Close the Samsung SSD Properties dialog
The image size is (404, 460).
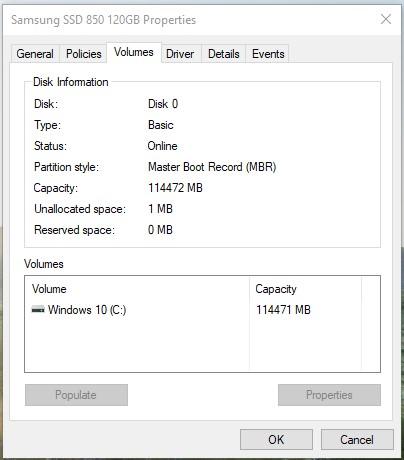[386, 19]
